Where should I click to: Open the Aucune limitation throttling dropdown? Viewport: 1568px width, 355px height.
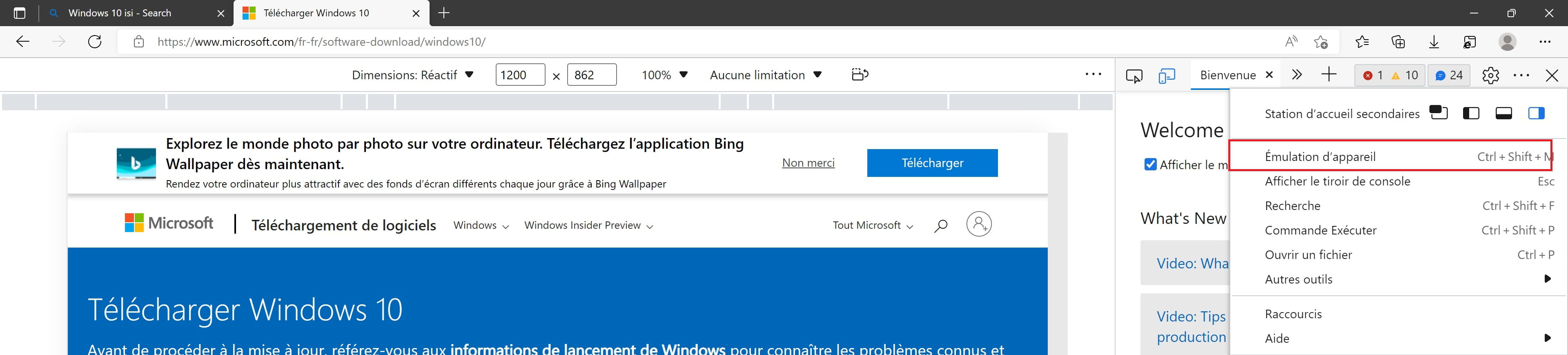tap(765, 75)
